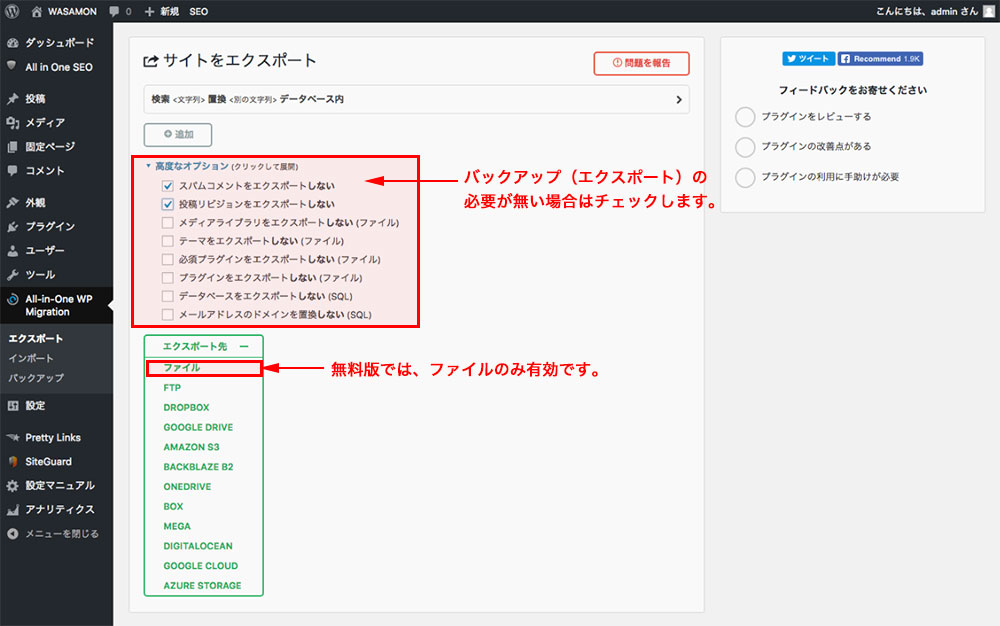Viewport: 1000px width, 626px height.
Task: Choose BACKBLAZE B2 as export destination
Action: coord(198,467)
